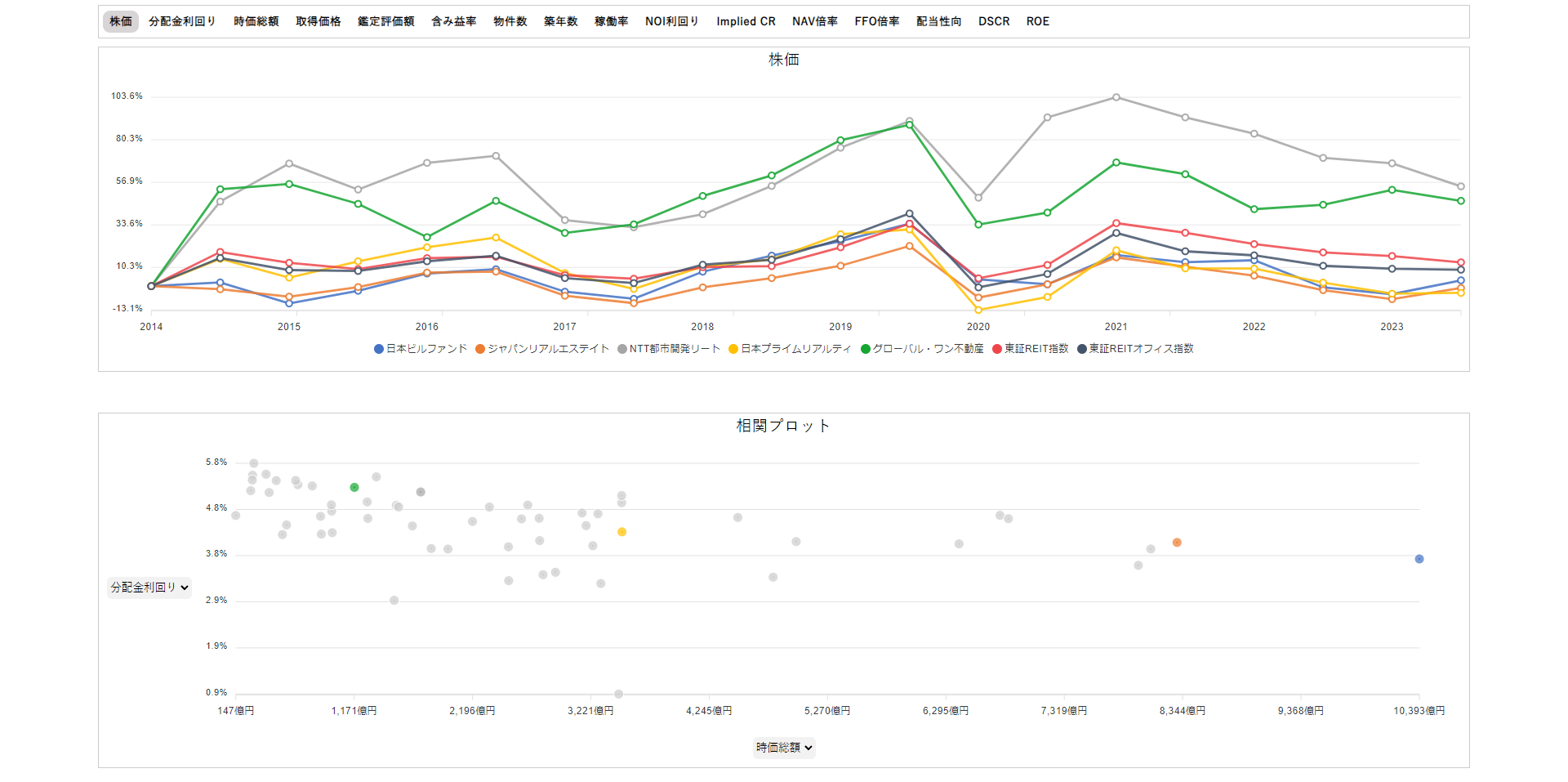
Task: Open the 鑑定評価額 tab
Action: (x=386, y=21)
